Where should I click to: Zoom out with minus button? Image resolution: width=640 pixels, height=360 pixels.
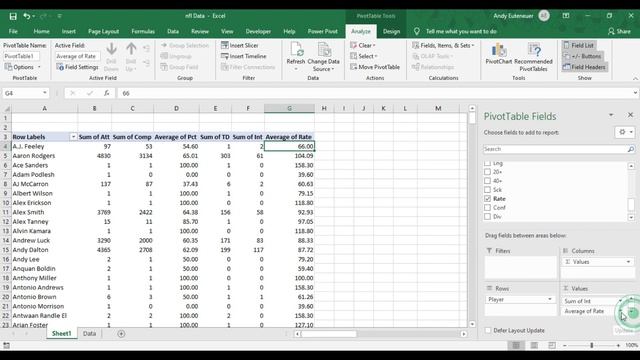tap(565, 345)
